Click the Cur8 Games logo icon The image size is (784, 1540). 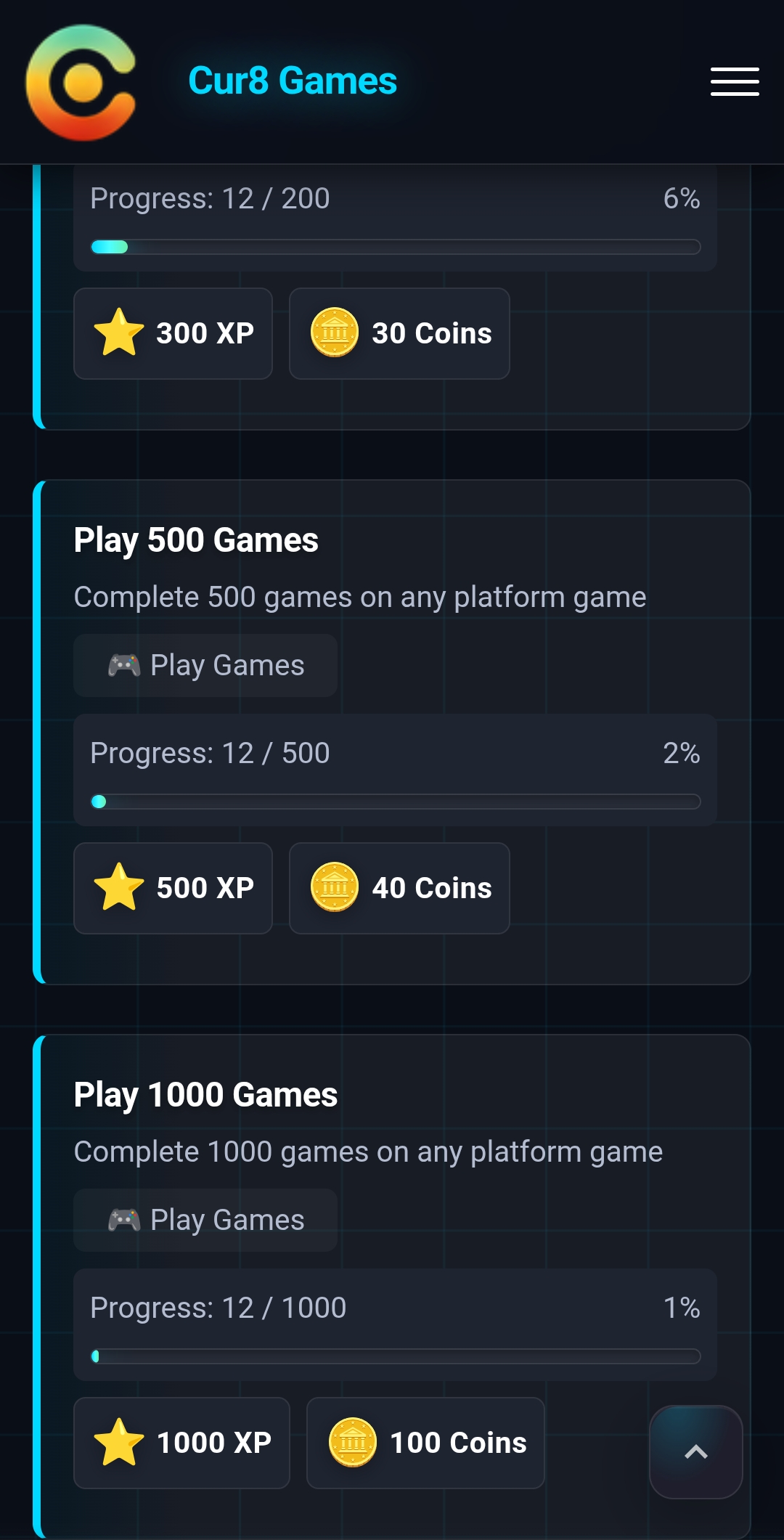click(x=81, y=82)
